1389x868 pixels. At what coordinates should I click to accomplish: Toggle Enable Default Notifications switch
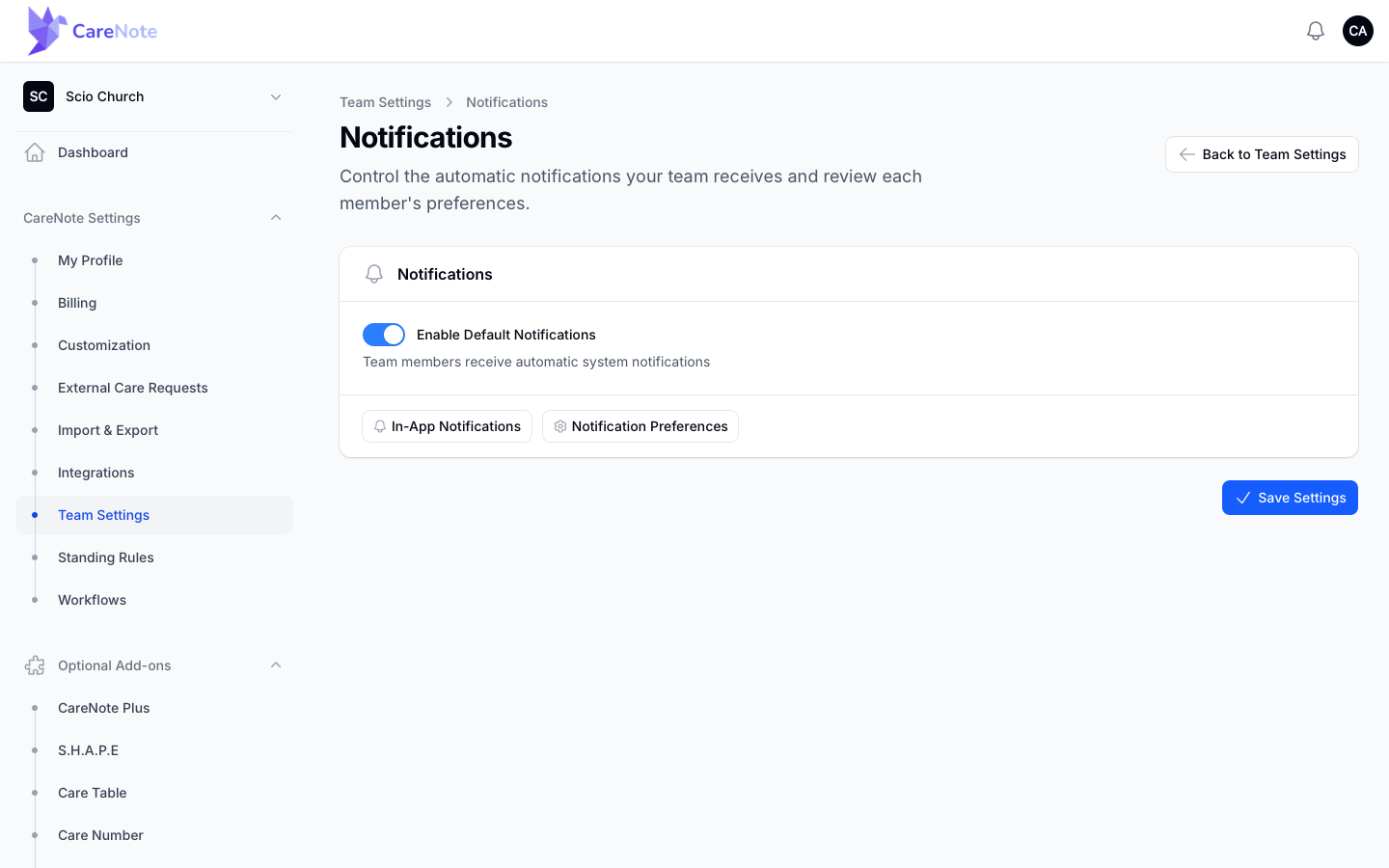coord(384,335)
